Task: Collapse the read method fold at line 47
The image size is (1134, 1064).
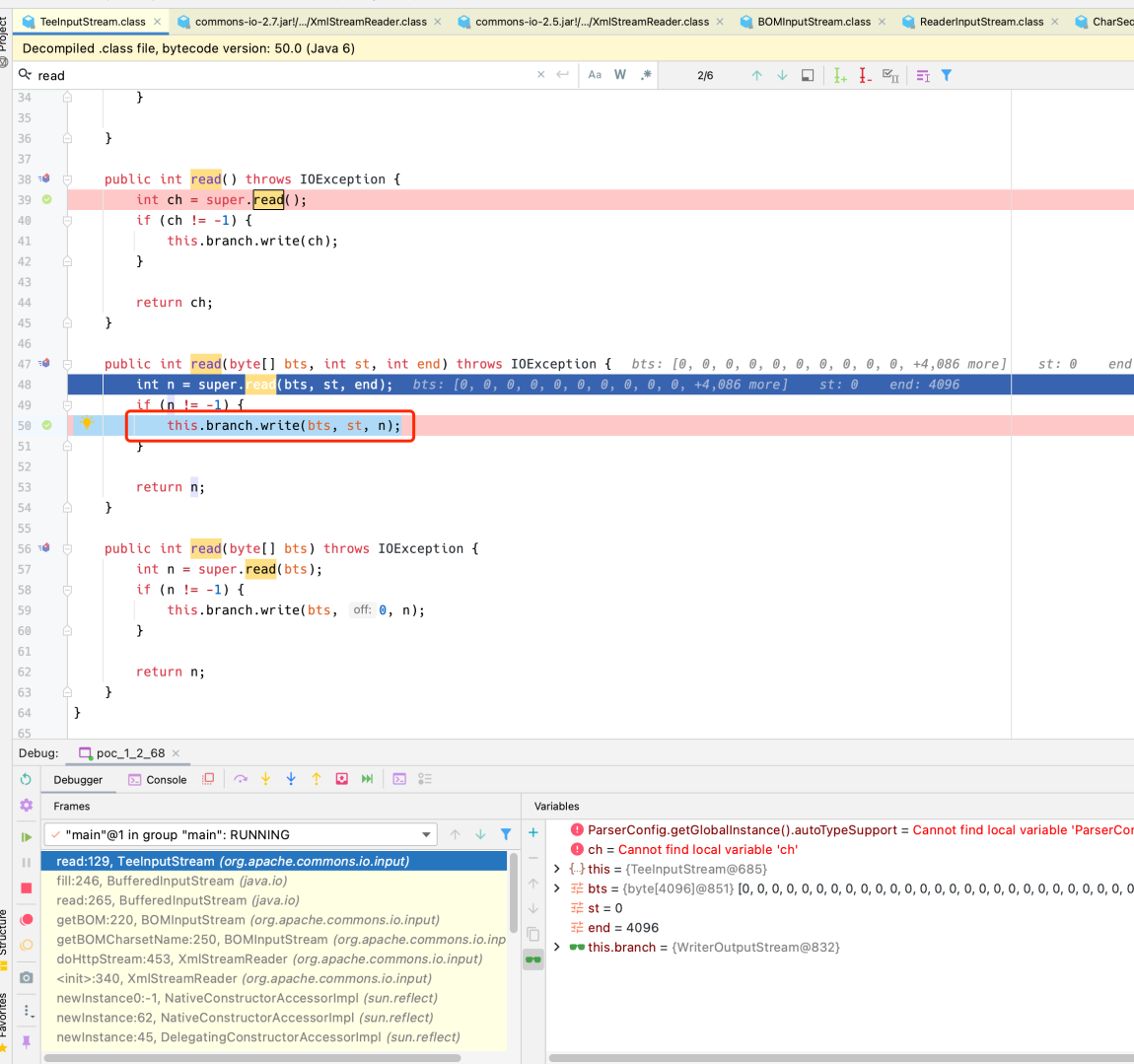Action: [67, 364]
